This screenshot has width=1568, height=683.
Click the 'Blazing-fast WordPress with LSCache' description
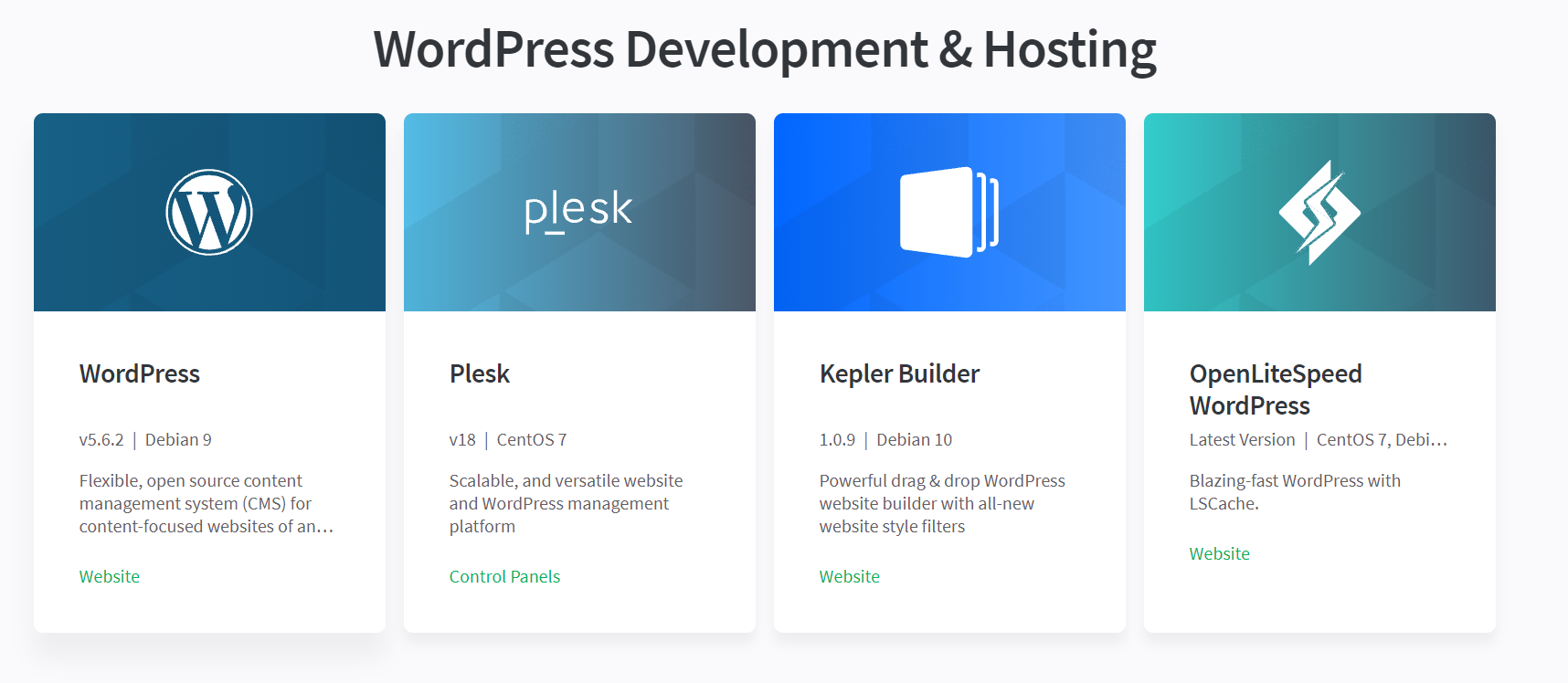[1295, 491]
